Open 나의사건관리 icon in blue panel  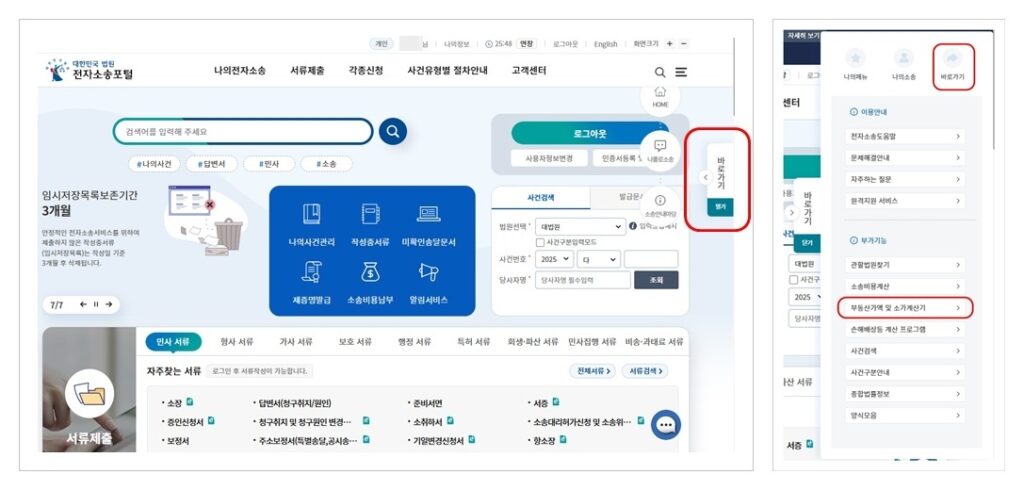[x=312, y=214]
